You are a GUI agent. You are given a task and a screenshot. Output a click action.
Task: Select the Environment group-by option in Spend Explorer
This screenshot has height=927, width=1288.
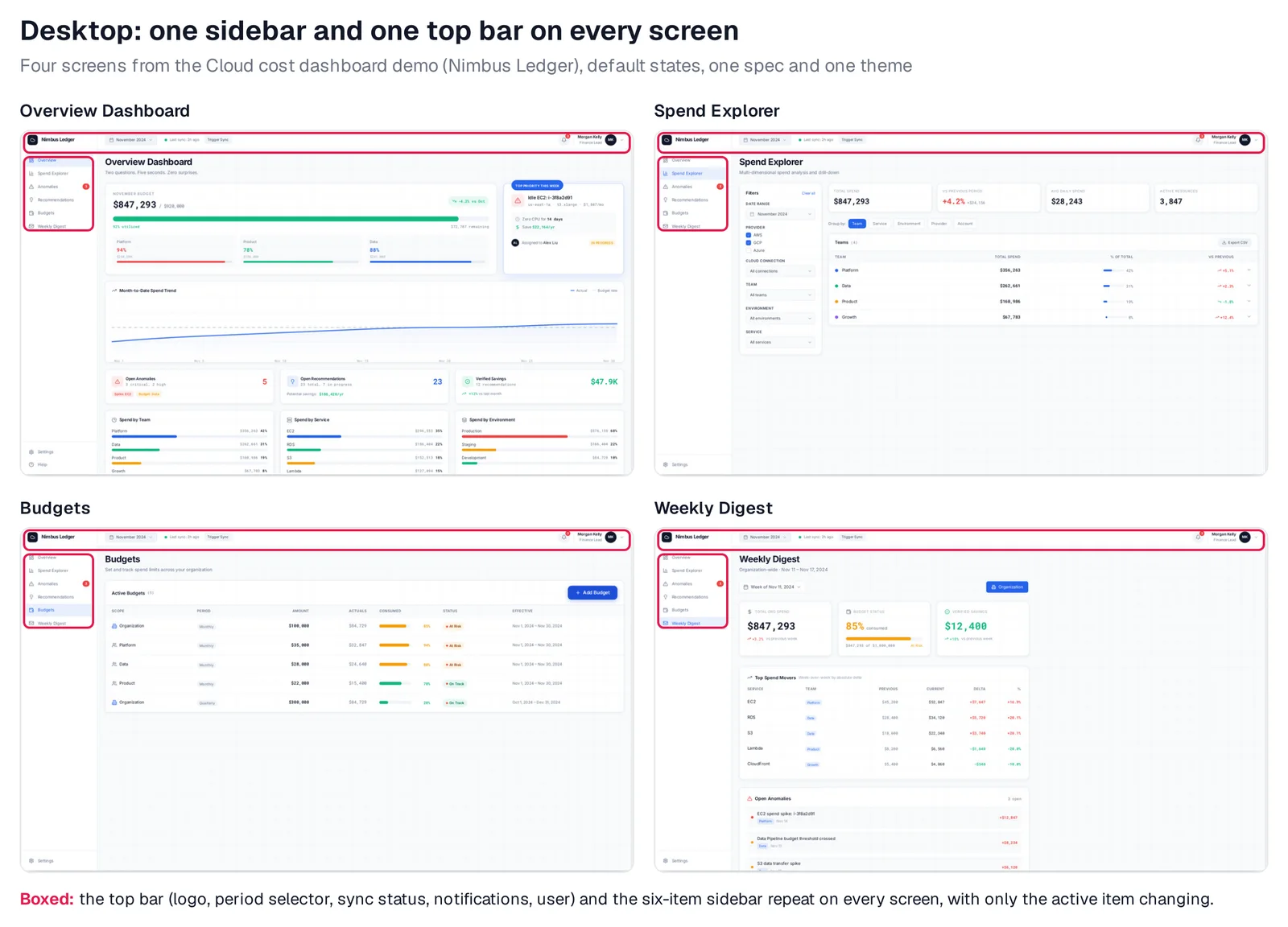[909, 224]
